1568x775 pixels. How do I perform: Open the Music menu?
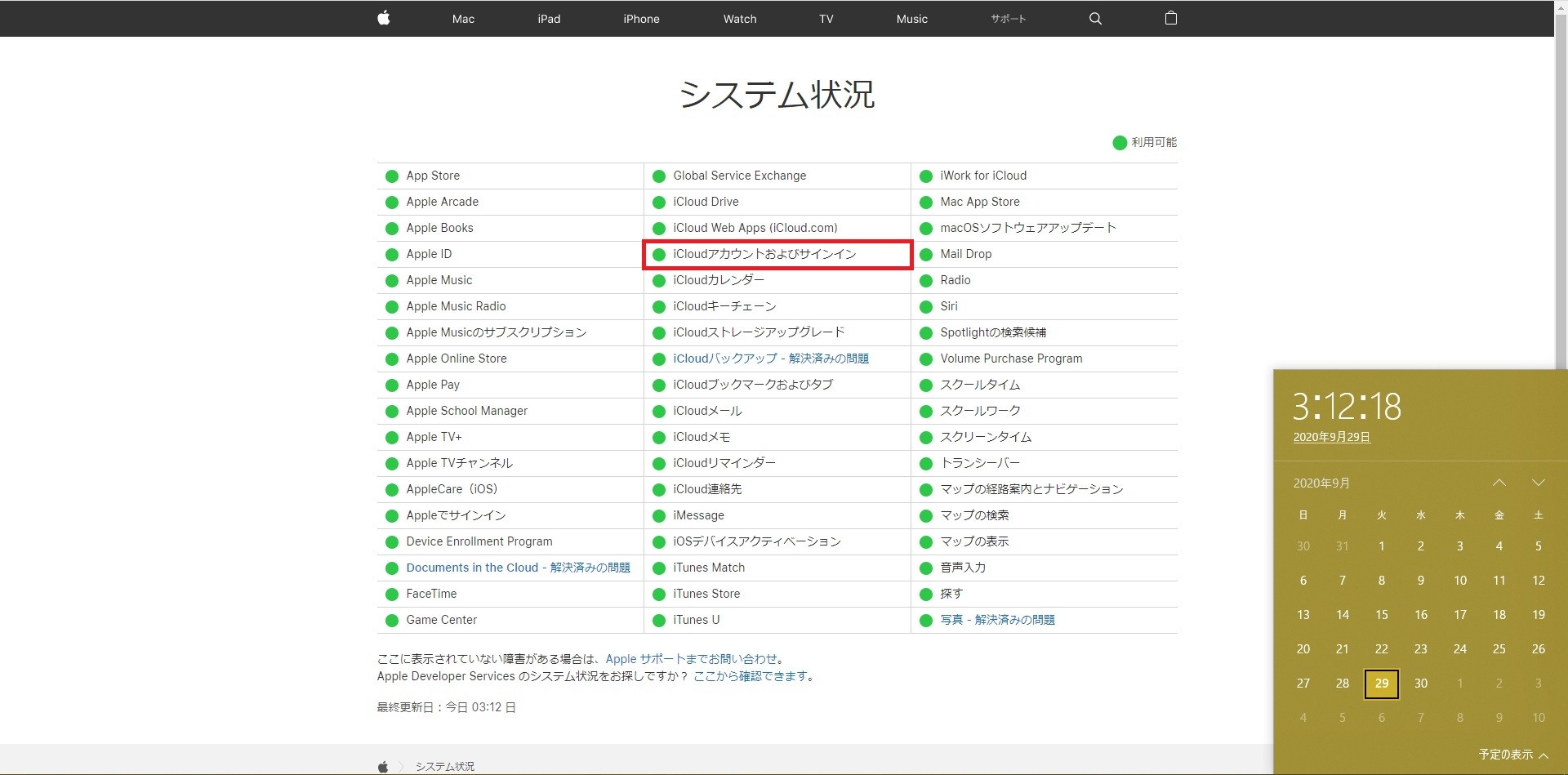(912, 19)
